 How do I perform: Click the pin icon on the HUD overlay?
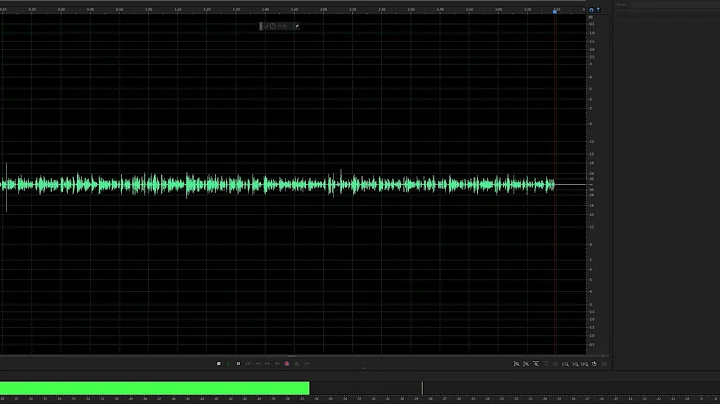(297, 26)
